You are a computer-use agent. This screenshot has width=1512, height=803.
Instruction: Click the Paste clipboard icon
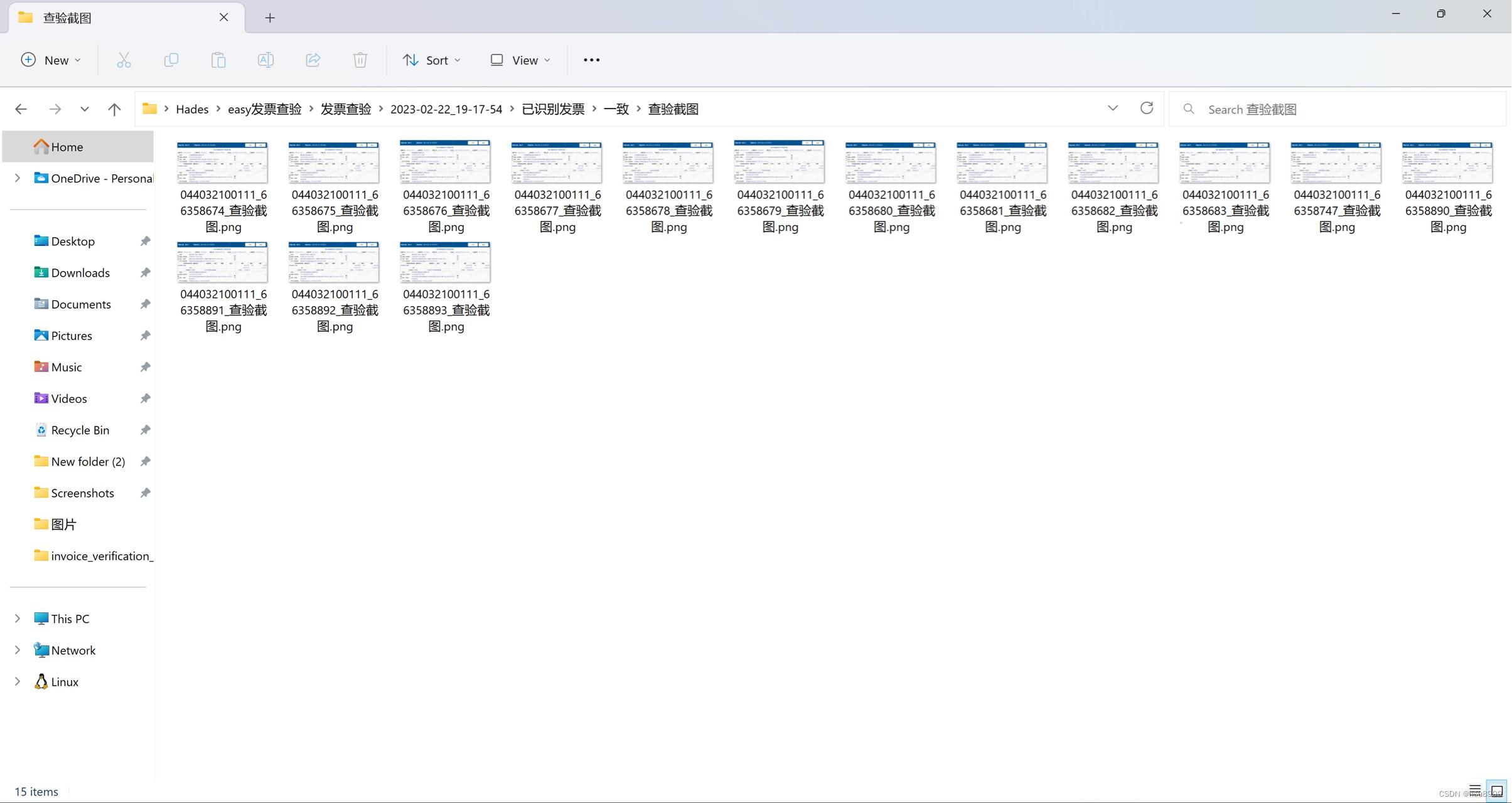coord(218,60)
